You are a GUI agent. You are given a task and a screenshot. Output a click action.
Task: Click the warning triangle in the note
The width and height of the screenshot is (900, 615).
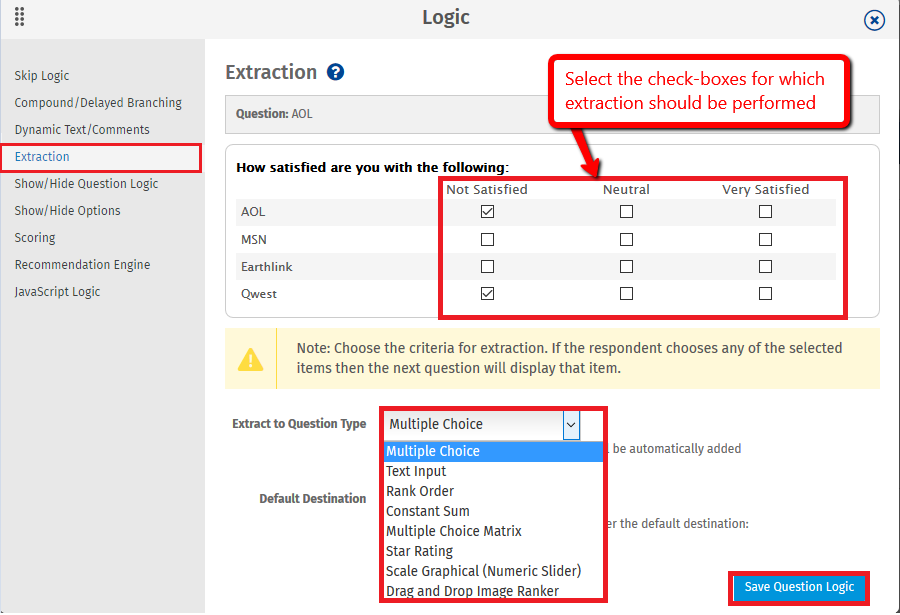(251, 360)
